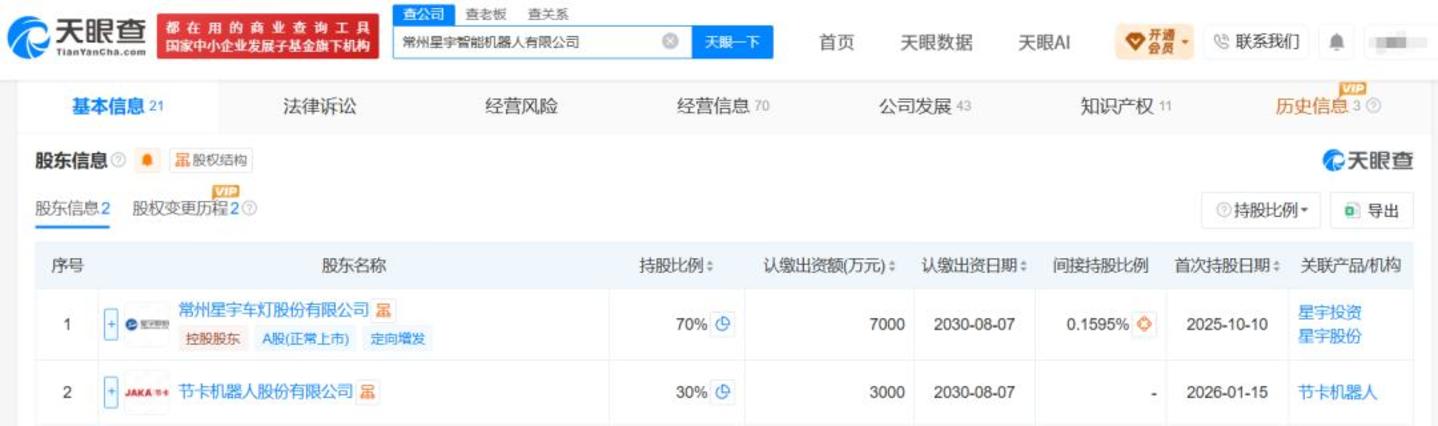Open the JAKA company logo thumbnail

pyautogui.click(x=146, y=392)
